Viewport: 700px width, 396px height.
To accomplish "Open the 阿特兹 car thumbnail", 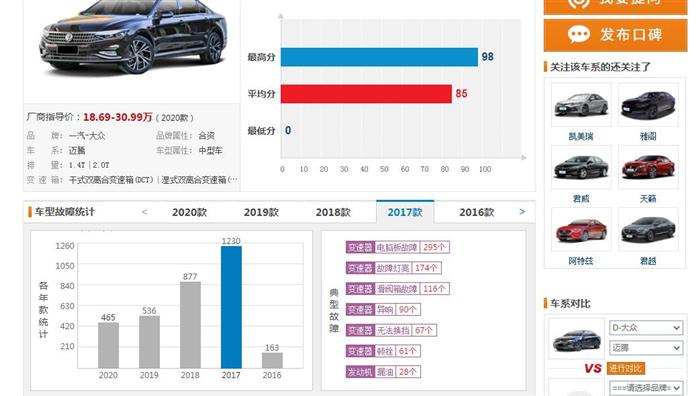I will tap(581, 229).
